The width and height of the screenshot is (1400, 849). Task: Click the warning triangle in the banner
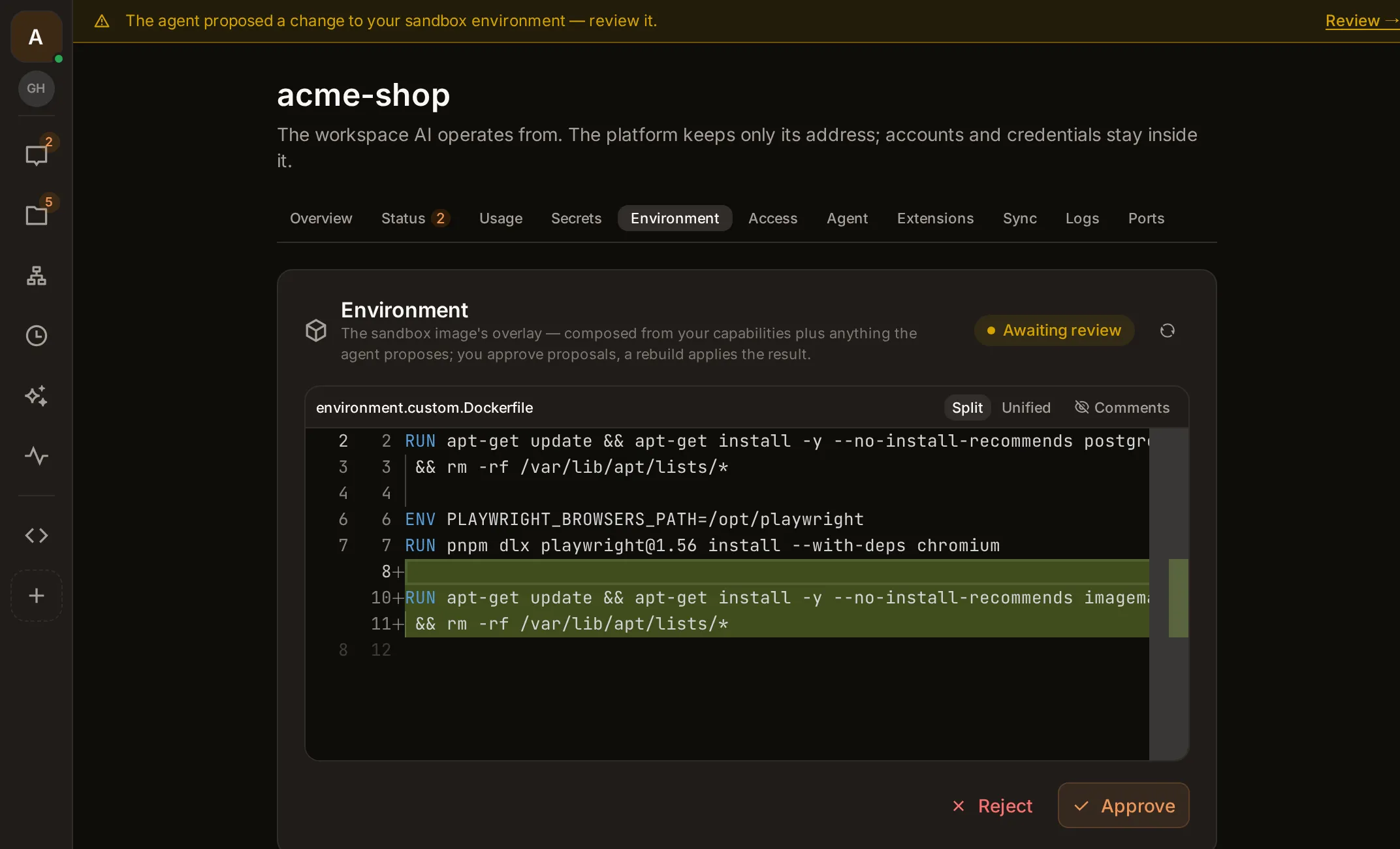tap(102, 21)
